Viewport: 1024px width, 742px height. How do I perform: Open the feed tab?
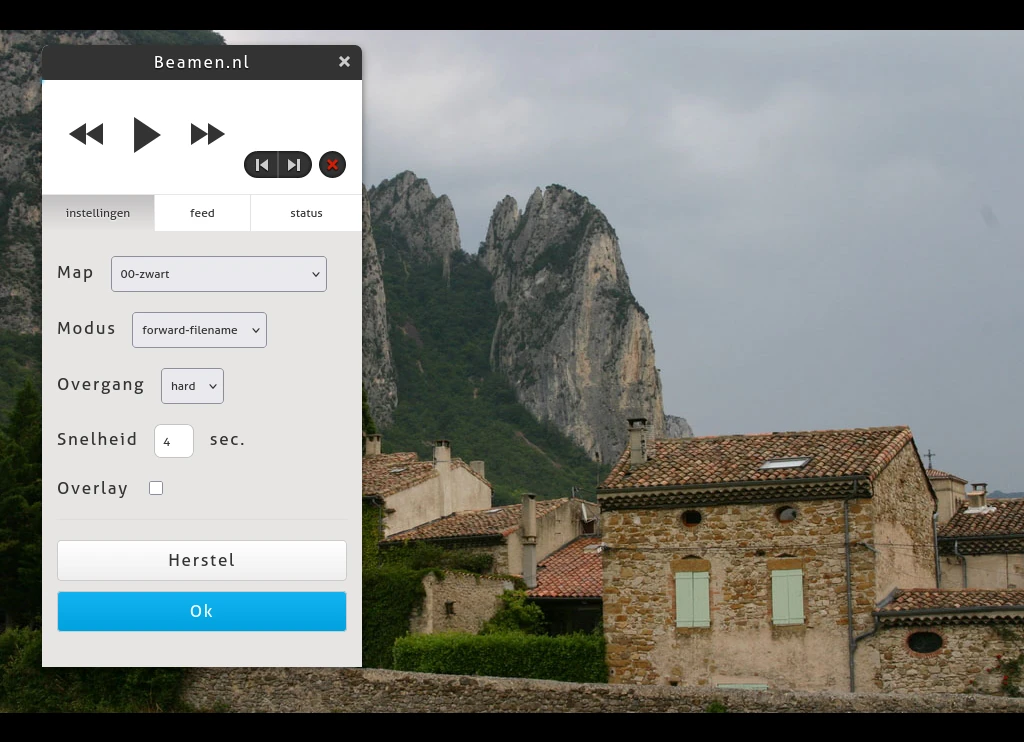[202, 213]
